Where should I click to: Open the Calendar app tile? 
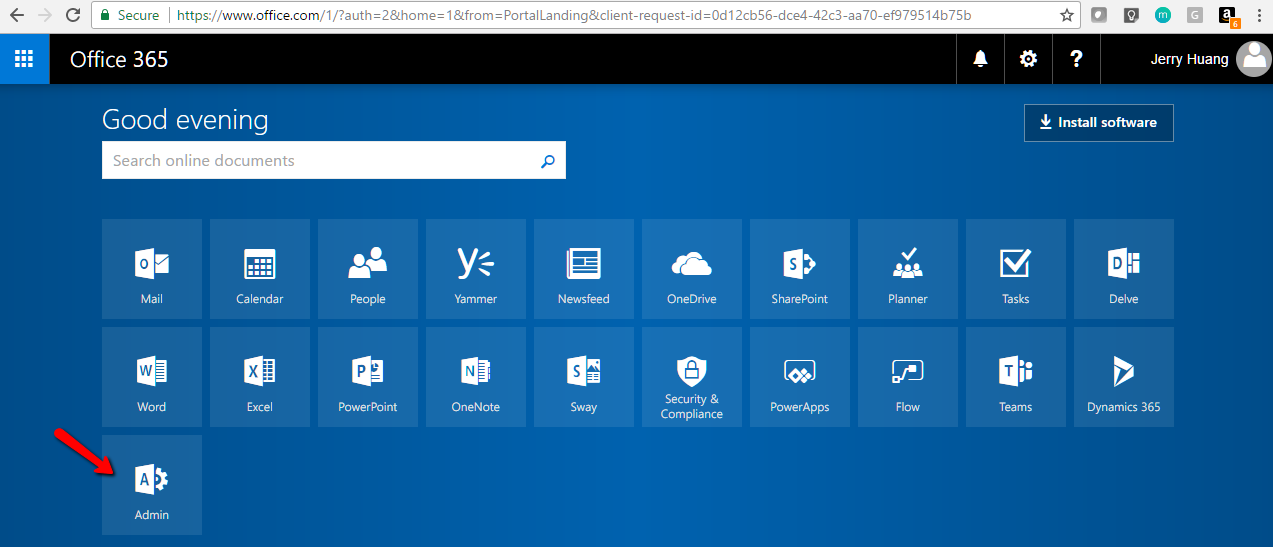click(x=260, y=269)
